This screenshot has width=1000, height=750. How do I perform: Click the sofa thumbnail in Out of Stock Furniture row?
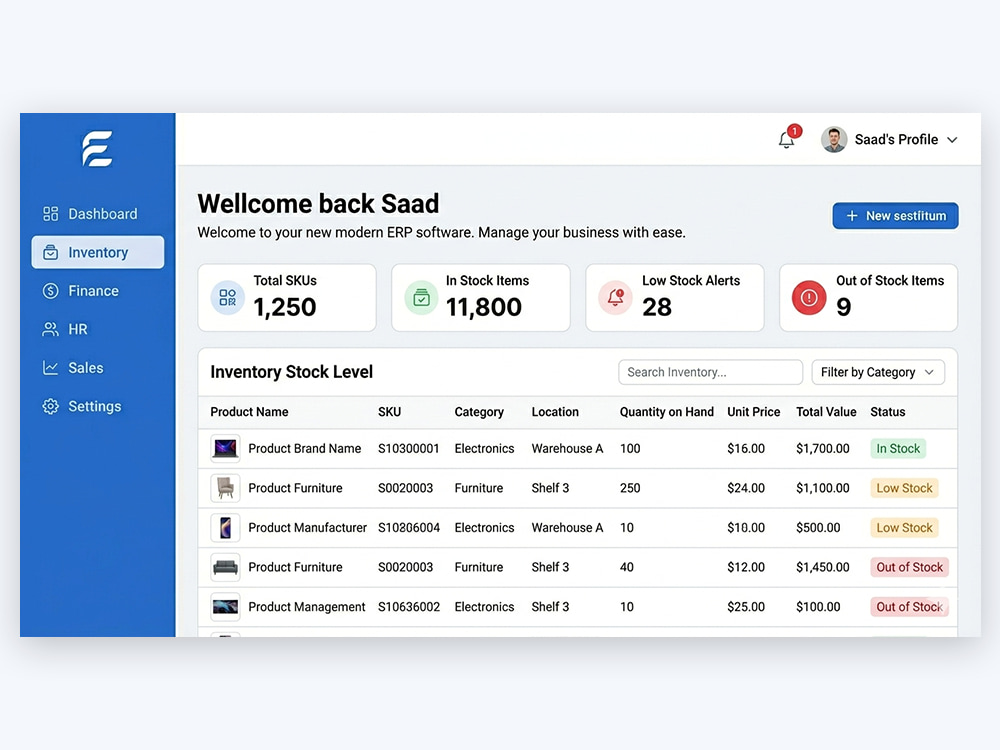click(x=225, y=567)
